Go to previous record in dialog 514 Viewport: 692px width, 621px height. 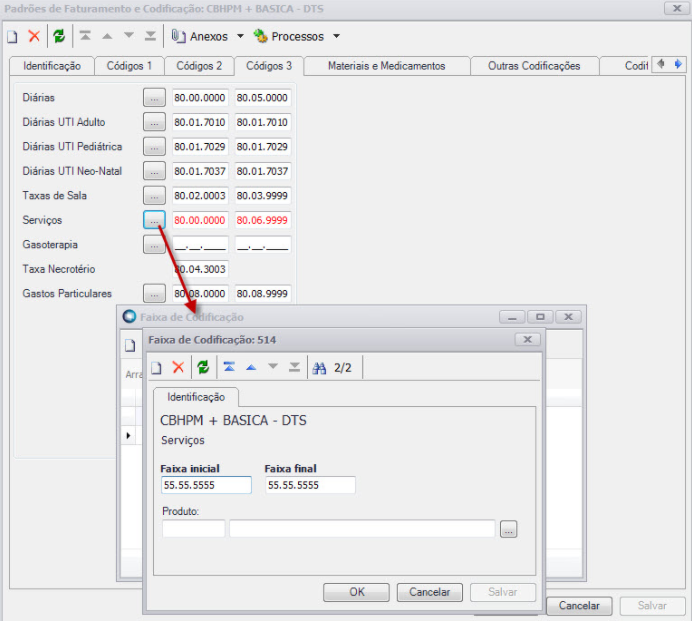[x=251, y=367]
